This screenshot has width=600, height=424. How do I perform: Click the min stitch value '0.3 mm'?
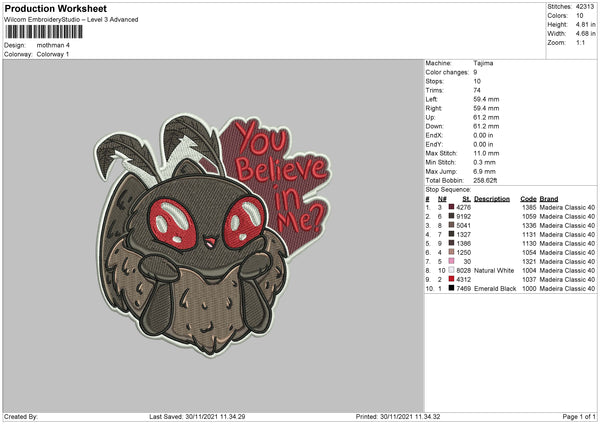click(484, 162)
